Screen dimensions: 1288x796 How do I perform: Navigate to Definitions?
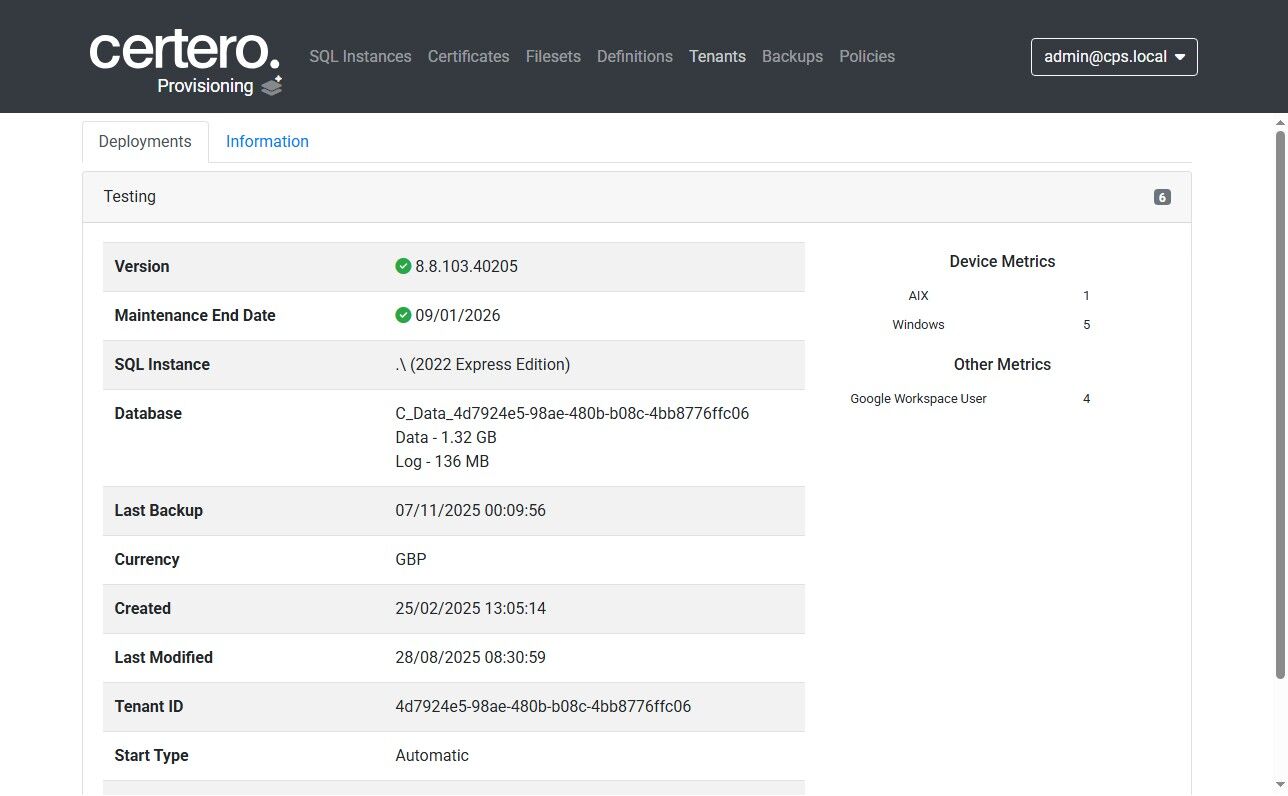(634, 57)
